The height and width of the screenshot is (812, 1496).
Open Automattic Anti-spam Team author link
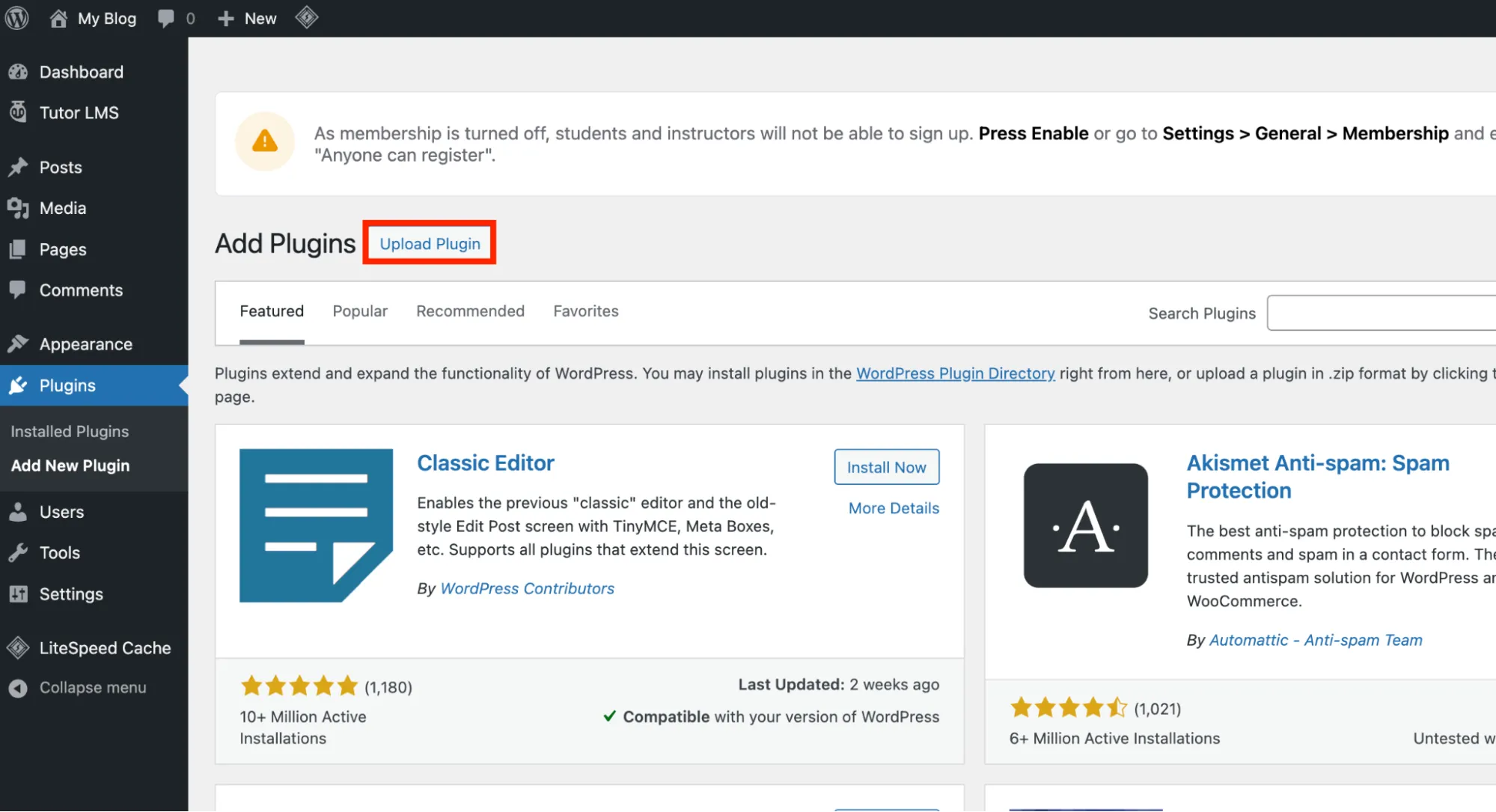click(x=1316, y=641)
